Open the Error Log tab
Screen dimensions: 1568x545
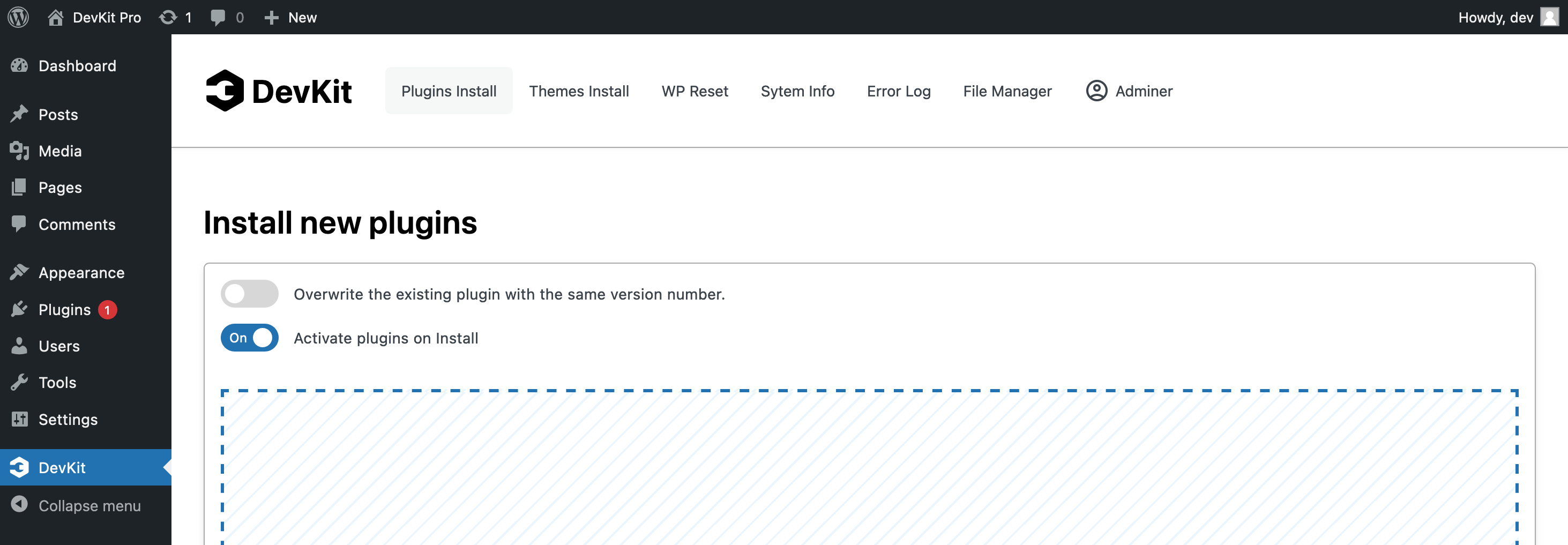click(899, 91)
